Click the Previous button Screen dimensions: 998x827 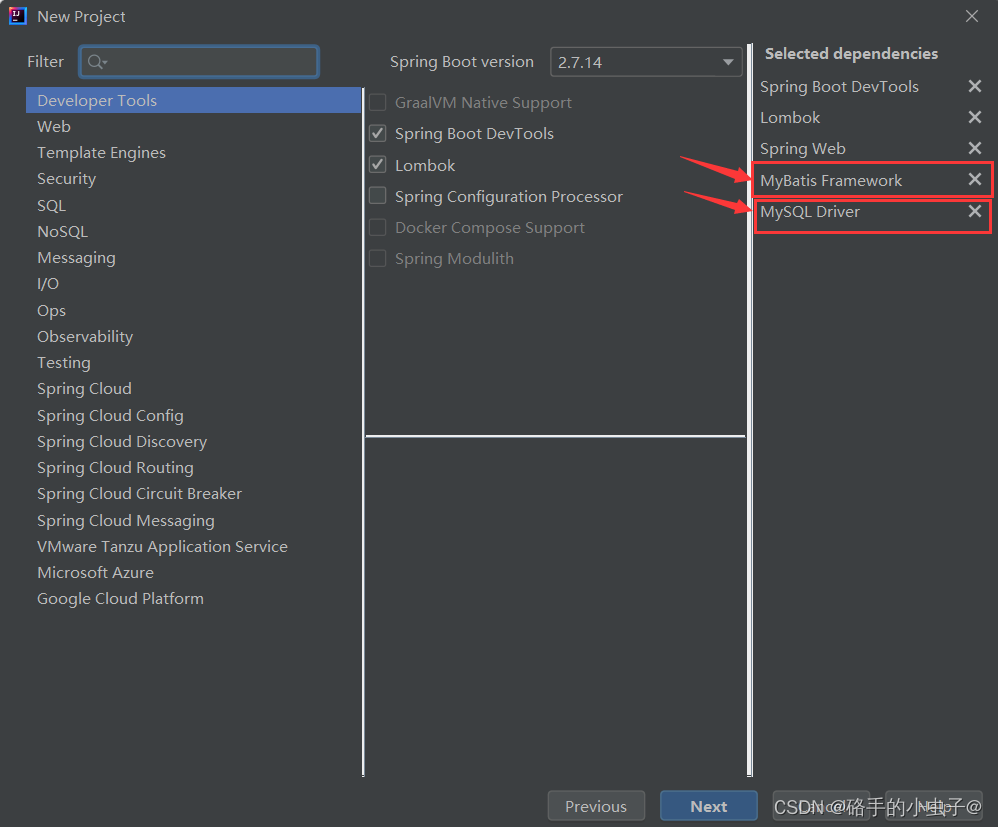(596, 805)
